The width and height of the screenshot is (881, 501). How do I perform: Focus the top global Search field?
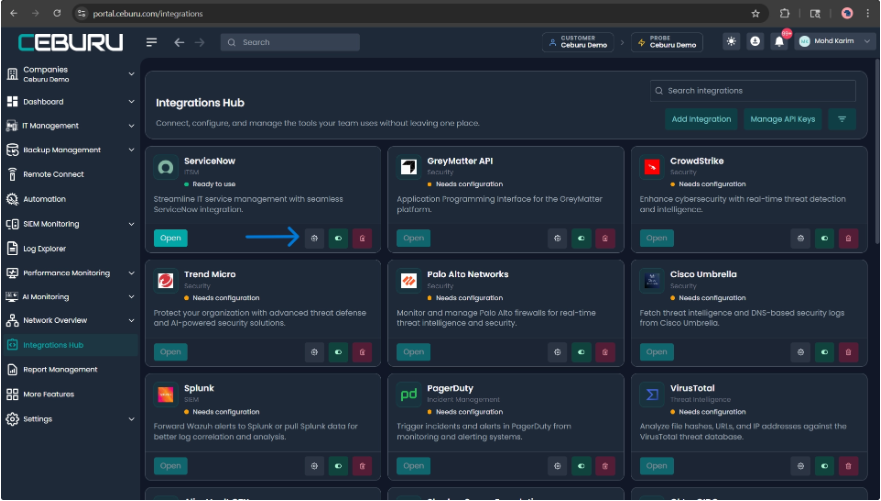click(x=290, y=42)
